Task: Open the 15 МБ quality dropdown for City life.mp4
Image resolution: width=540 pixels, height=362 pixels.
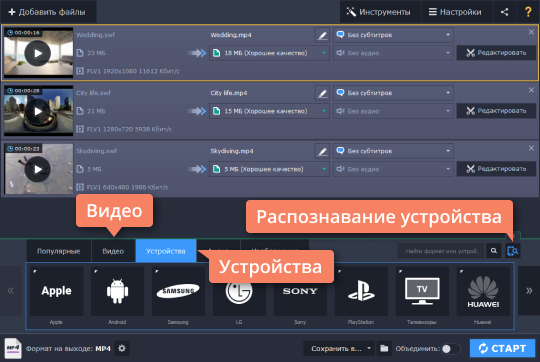Action: point(269,111)
